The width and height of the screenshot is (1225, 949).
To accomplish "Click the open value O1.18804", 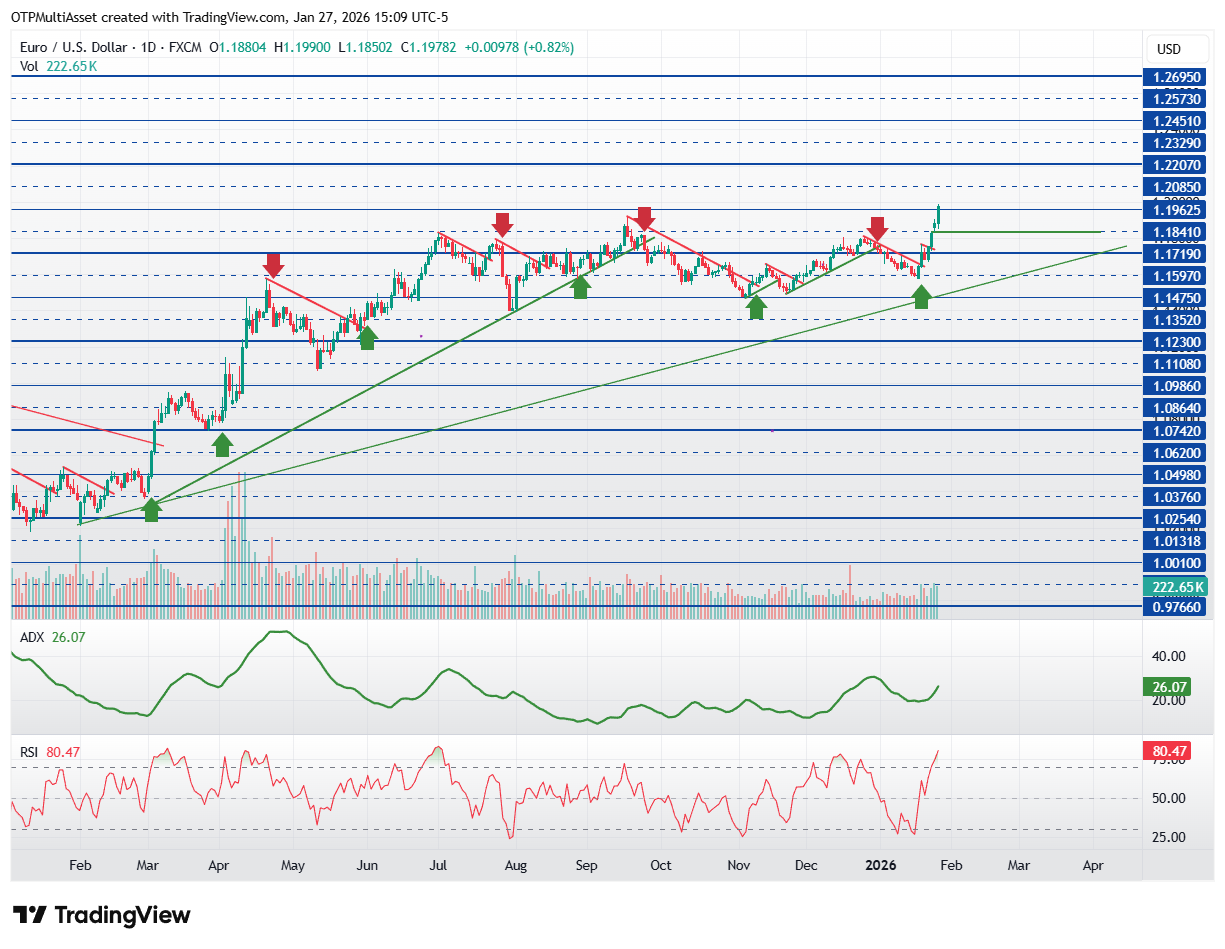I will click(239, 47).
